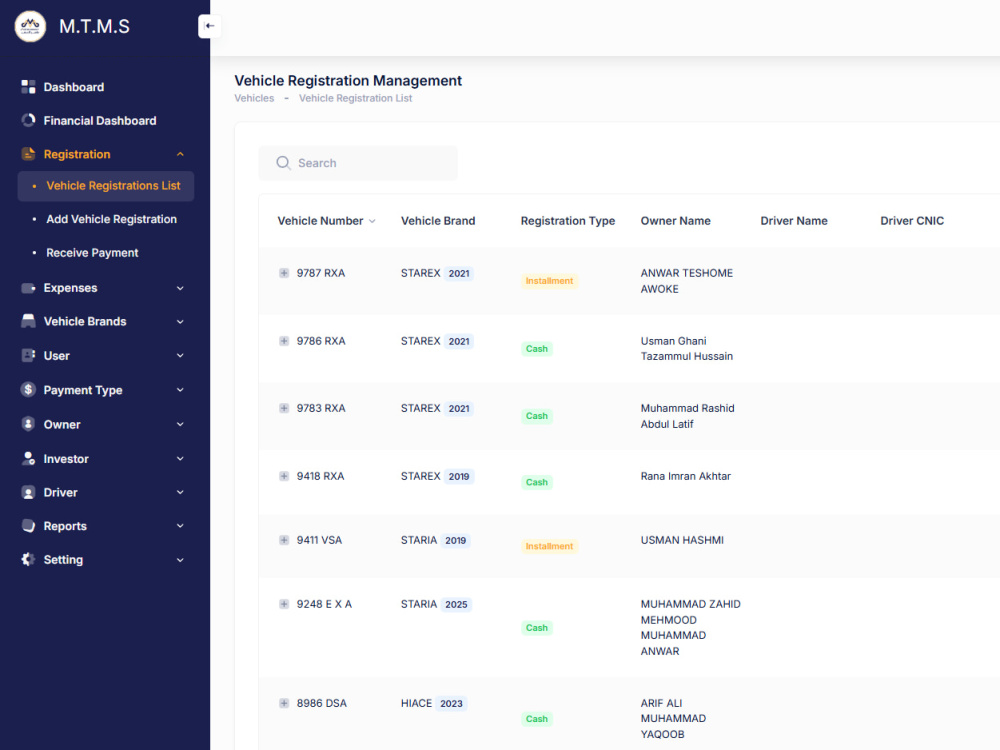
Task: Click Installment badge for 9411 VSA
Action: [x=549, y=546]
